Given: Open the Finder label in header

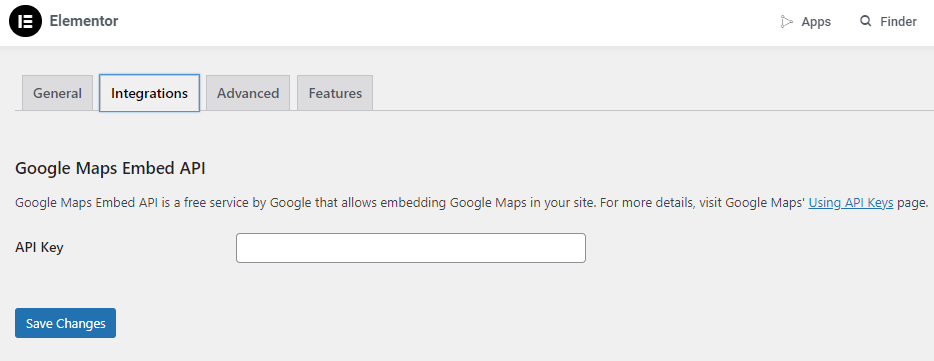Looking at the screenshot, I should (898, 21).
